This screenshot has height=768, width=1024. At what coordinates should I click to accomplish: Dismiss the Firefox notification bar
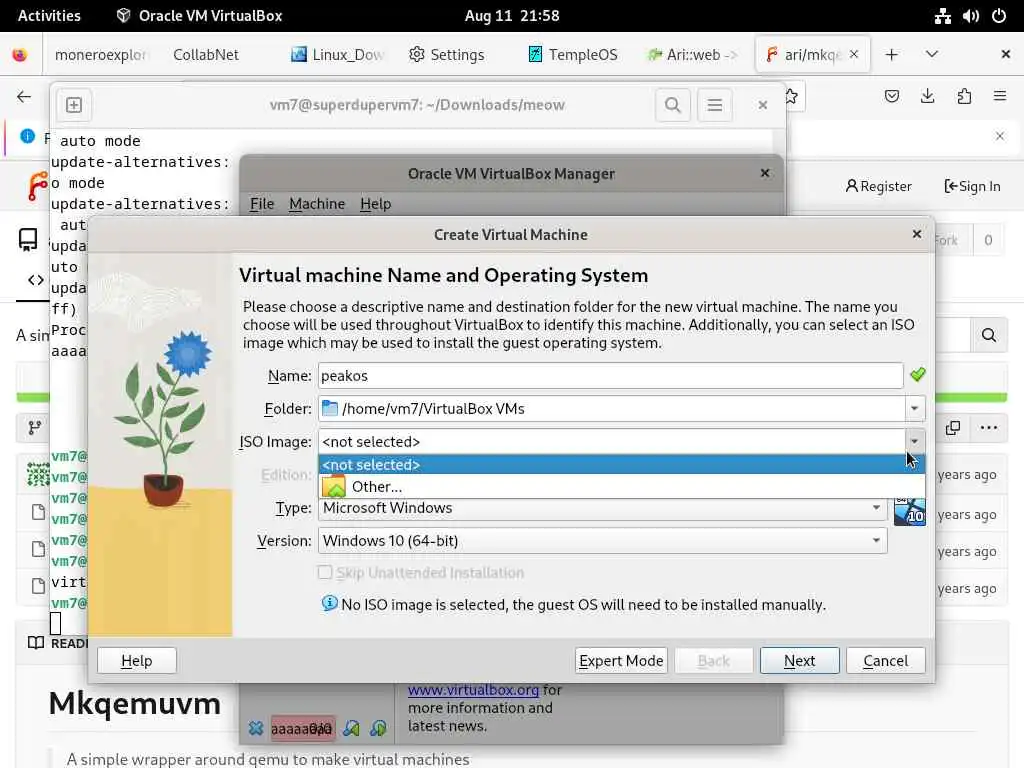coord(1000,136)
